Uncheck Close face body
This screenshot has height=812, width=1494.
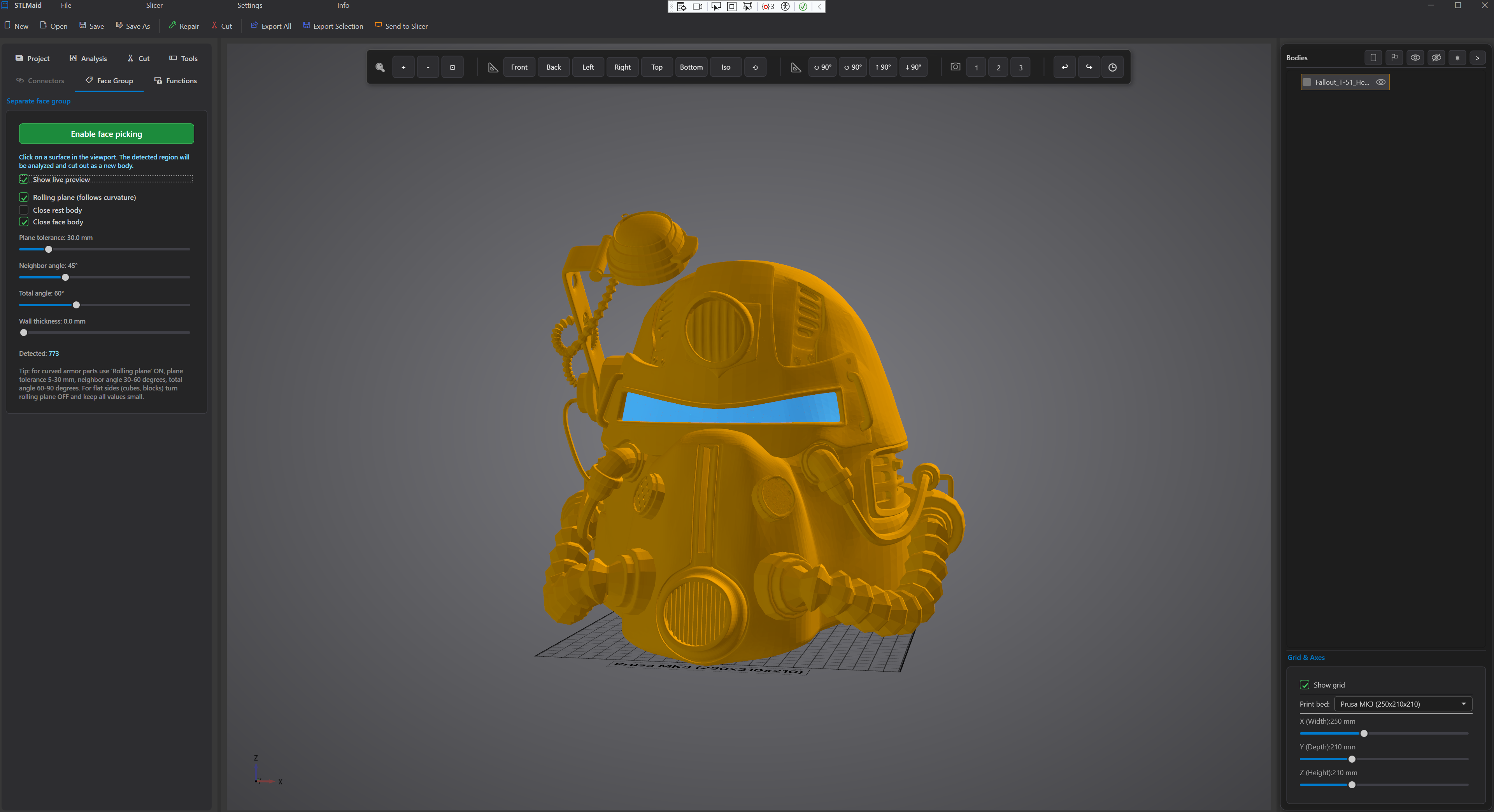pos(24,222)
